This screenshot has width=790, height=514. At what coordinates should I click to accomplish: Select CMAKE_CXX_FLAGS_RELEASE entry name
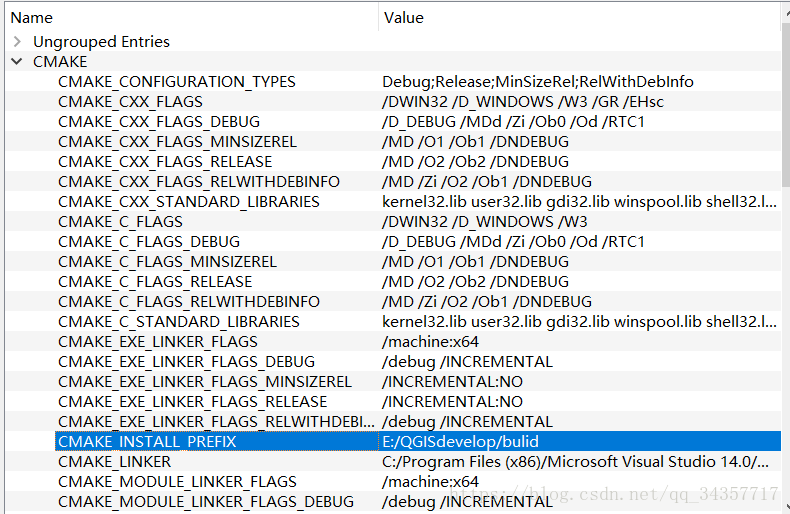point(165,162)
